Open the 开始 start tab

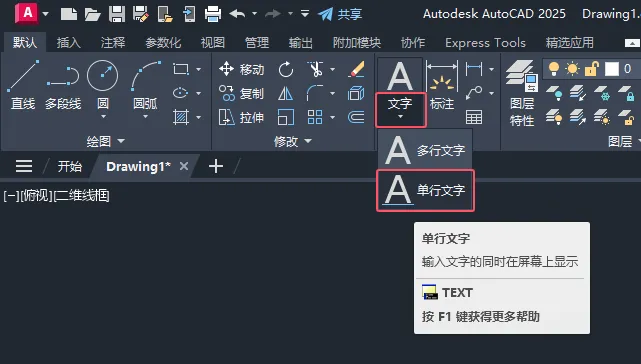[69, 166]
